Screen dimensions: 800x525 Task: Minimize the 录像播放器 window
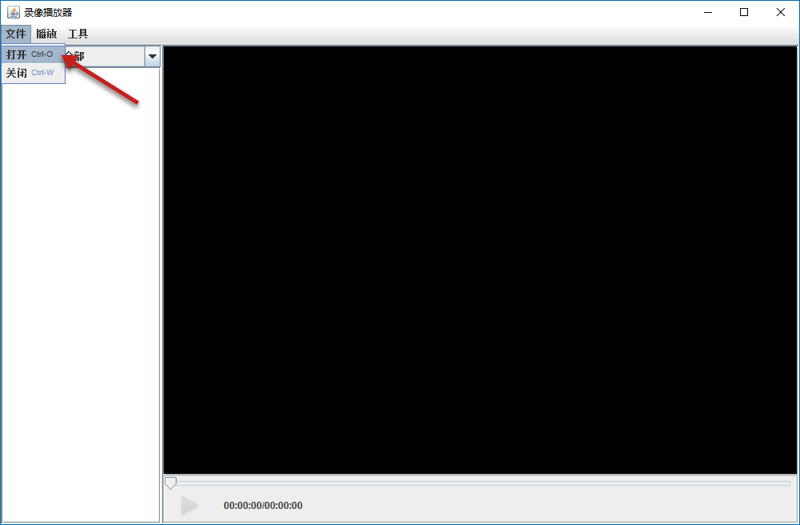[x=707, y=12]
